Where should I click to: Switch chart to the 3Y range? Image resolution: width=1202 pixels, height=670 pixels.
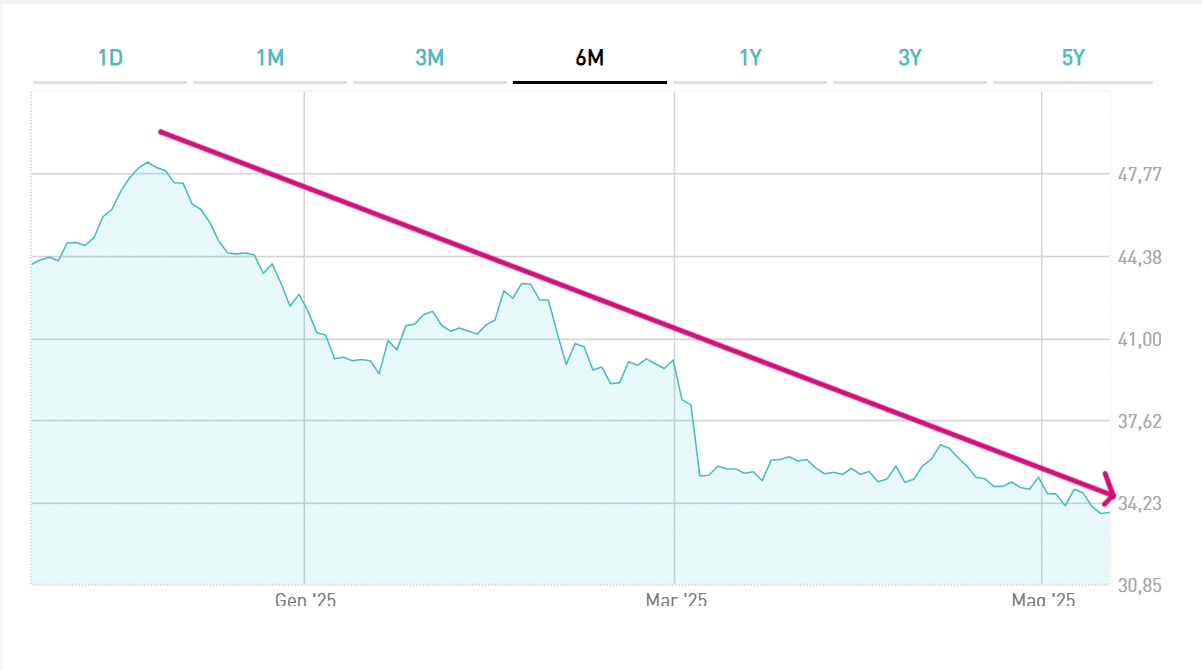910,58
